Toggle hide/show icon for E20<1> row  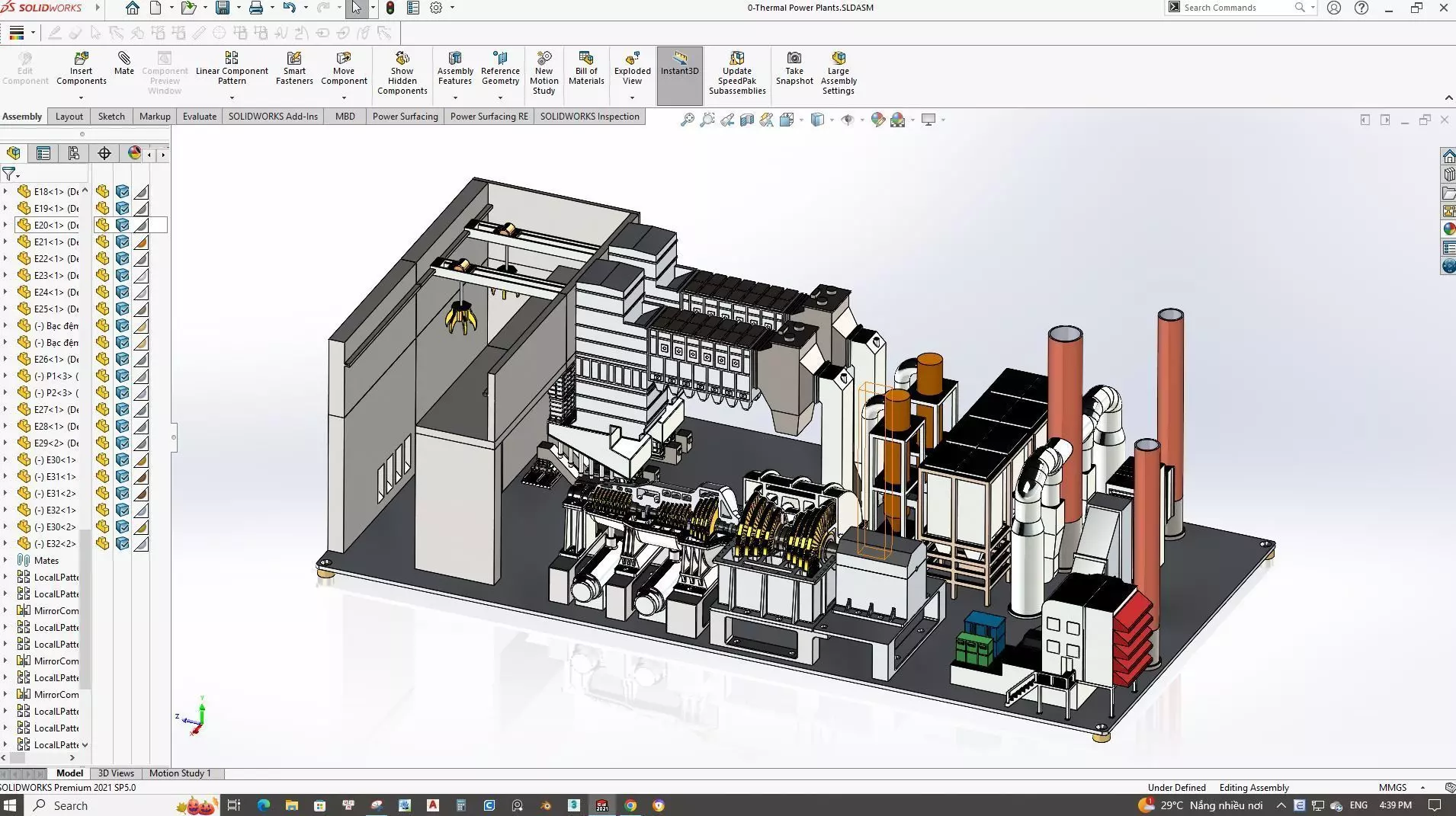point(102,225)
